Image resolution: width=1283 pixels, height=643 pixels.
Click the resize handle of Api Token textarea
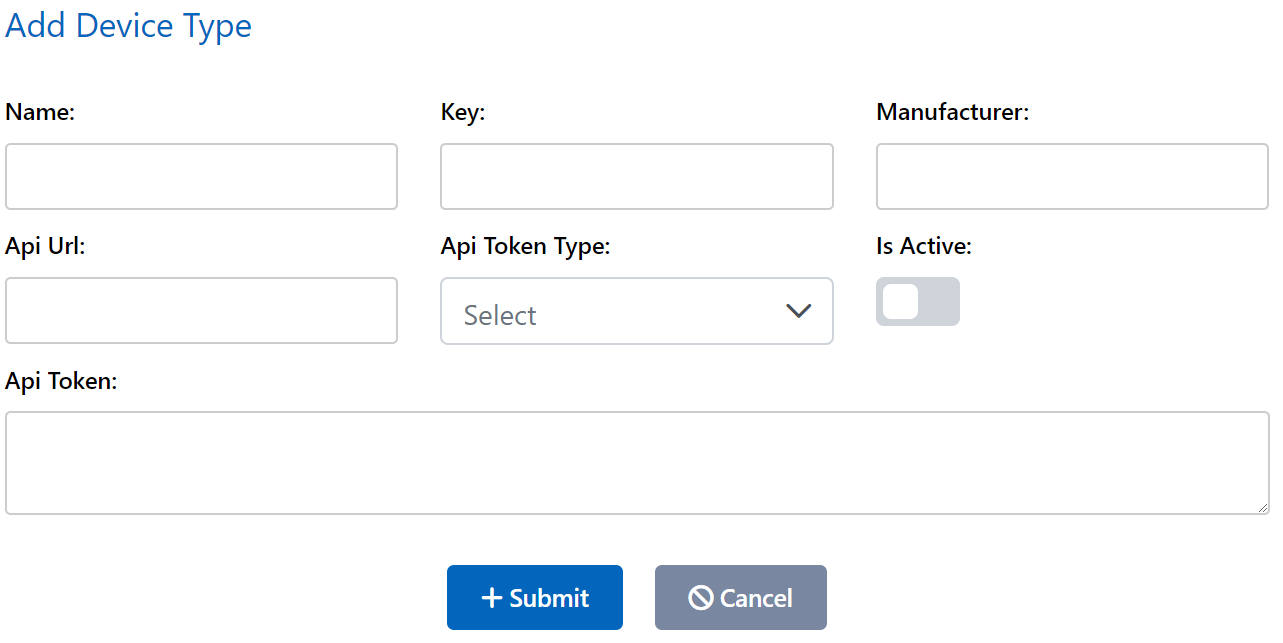point(1262,510)
